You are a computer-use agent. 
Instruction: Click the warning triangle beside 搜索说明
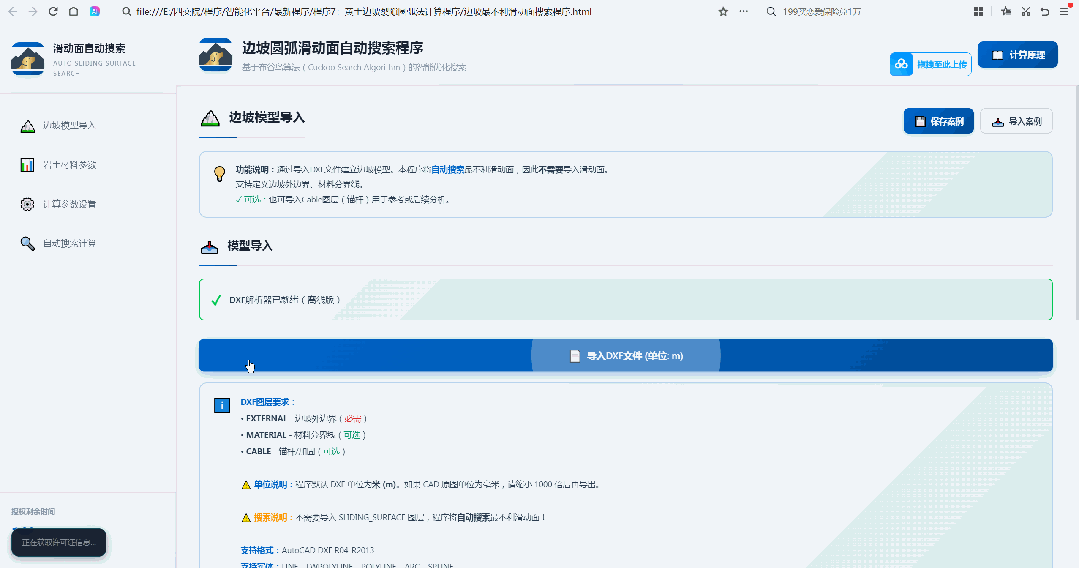[246, 518]
